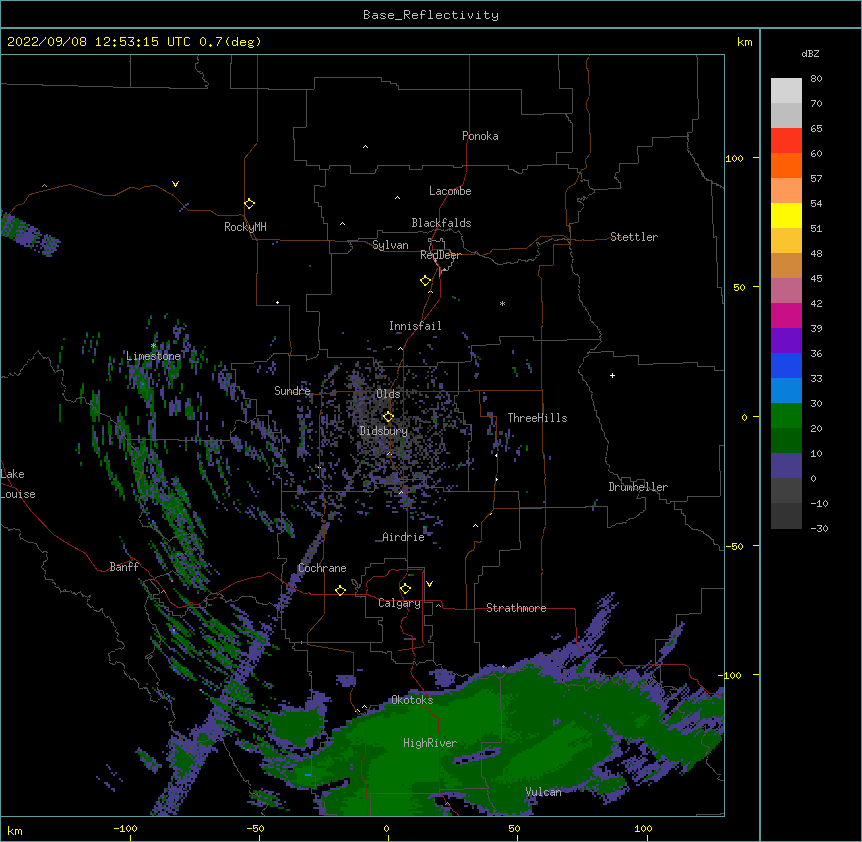Click the Cochrane label
Viewport: 862px width, 842px height.
tap(322, 568)
